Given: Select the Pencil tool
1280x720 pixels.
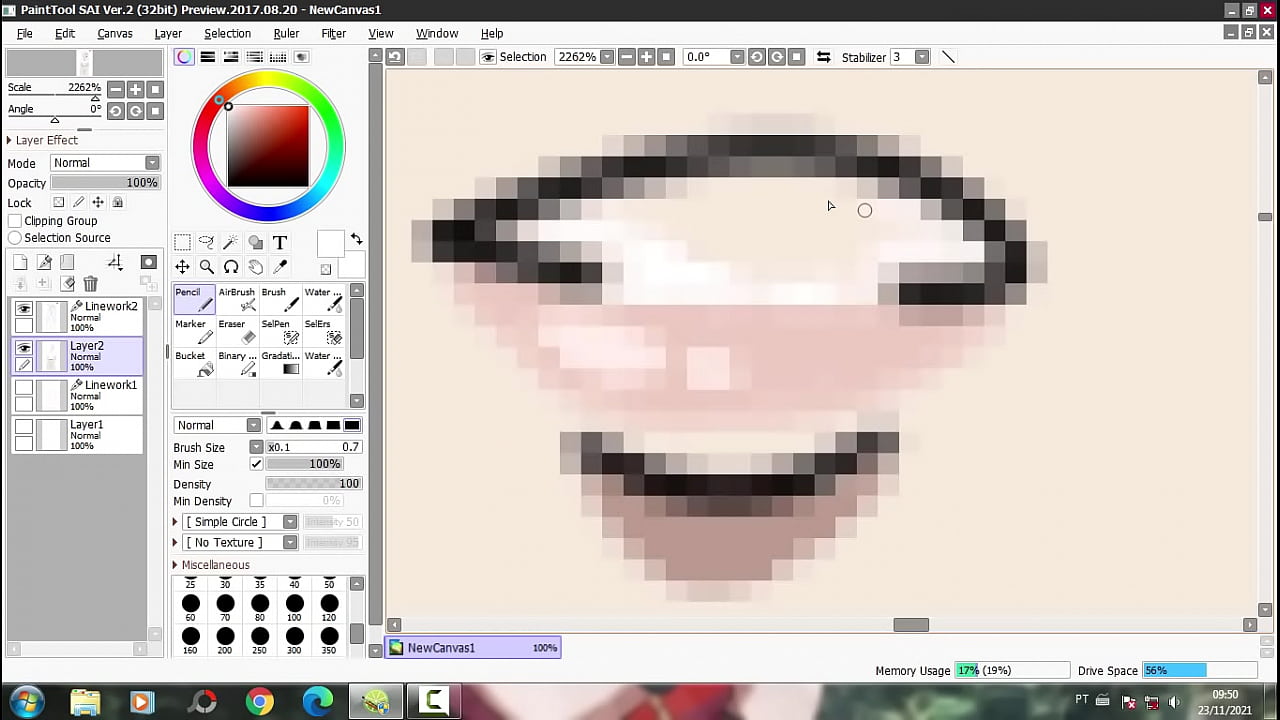Looking at the screenshot, I should (194, 299).
